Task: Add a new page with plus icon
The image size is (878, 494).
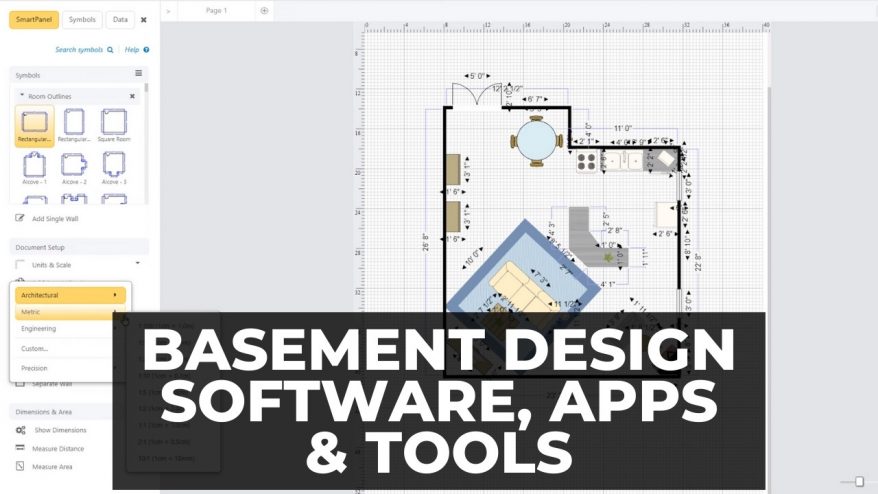Action: pyautogui.click(x=264, y=11)
